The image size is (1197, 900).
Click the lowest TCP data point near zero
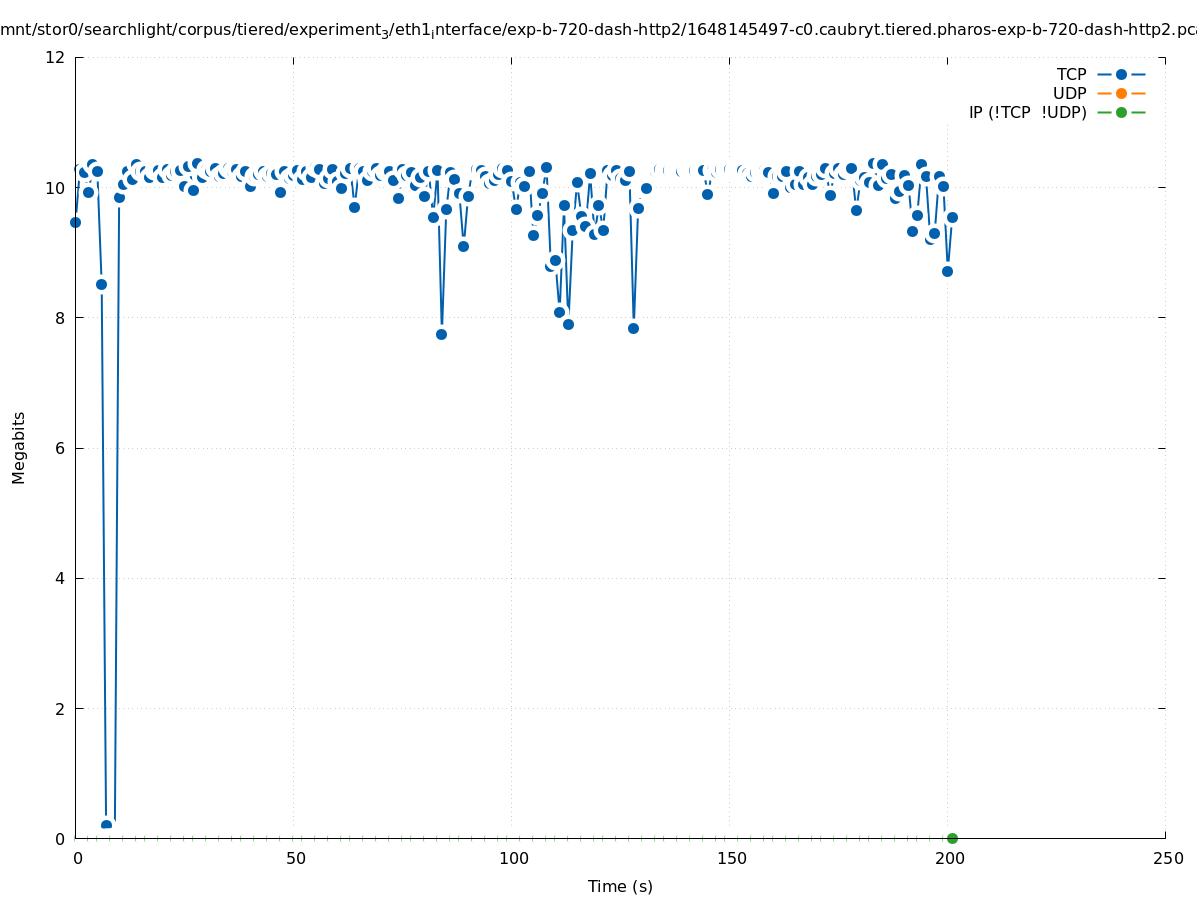(106, 825)
